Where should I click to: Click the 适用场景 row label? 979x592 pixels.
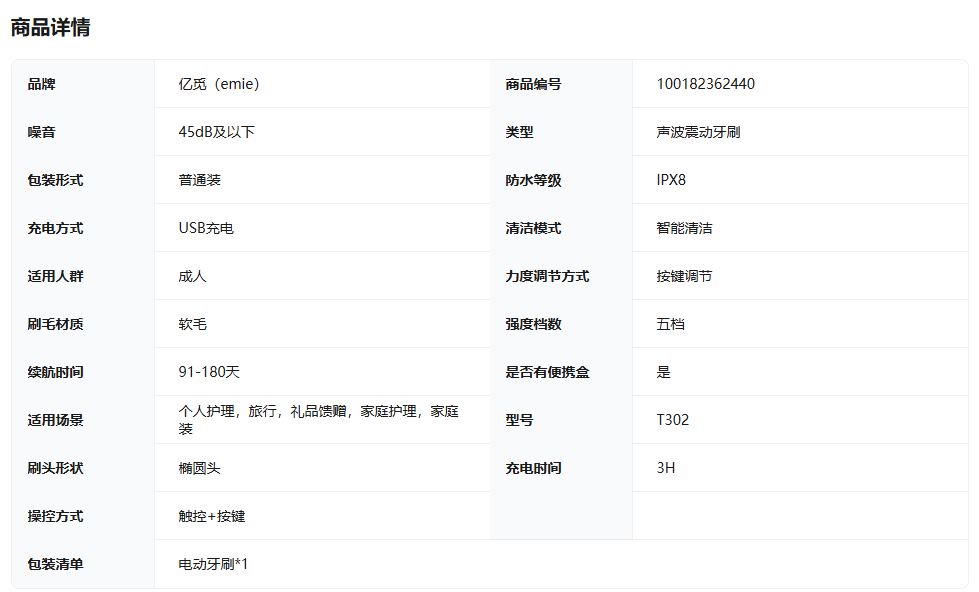pos(55,420)
